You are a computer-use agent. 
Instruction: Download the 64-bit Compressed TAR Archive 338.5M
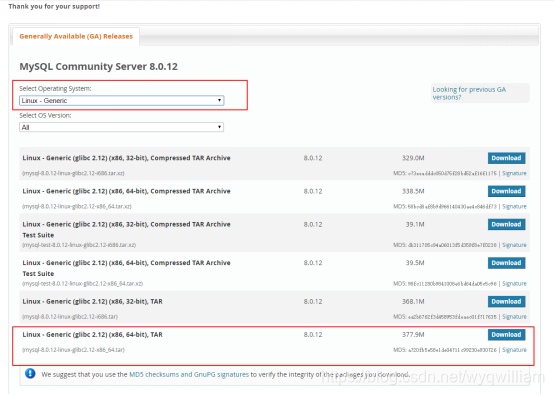(506, 191)
